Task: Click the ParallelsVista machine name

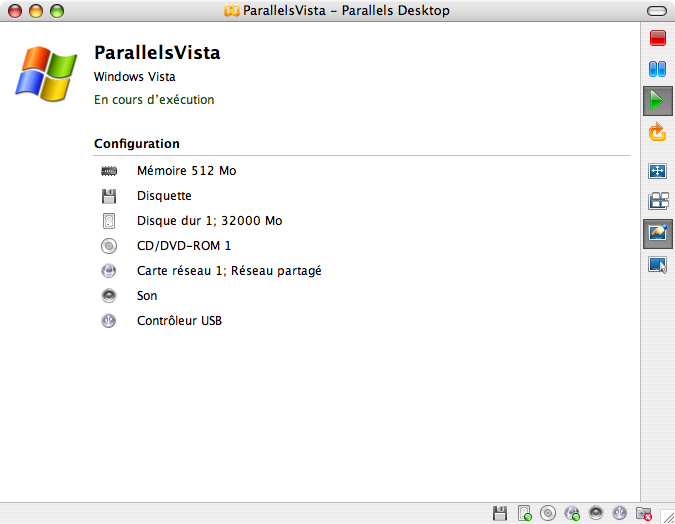Action: point(157,53)
